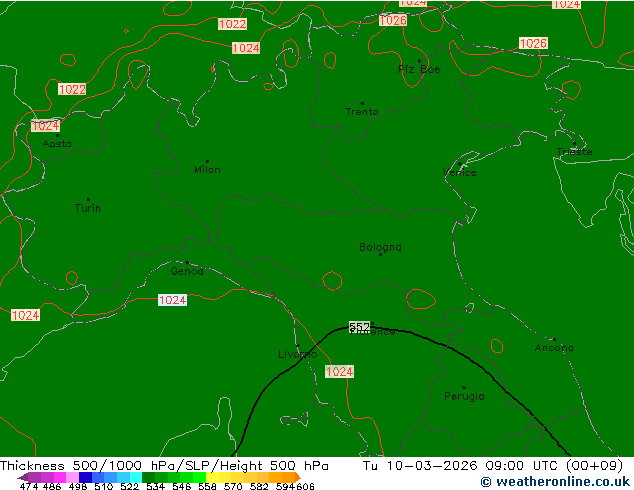Viewport: 634px width, 490px height.
Task: Click the 1022 isobar label above Aosta
Action: pos(72,89)
